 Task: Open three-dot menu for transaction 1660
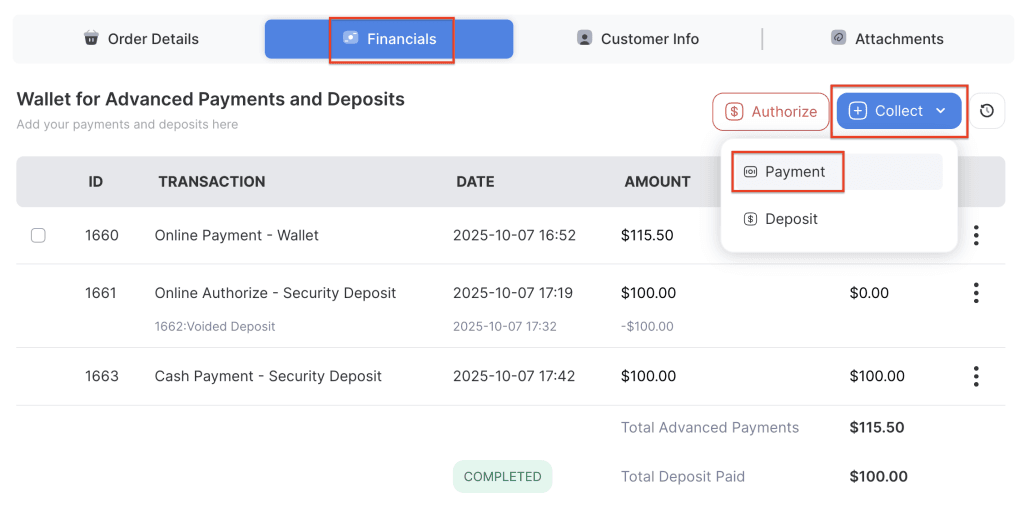click(976, 236)
